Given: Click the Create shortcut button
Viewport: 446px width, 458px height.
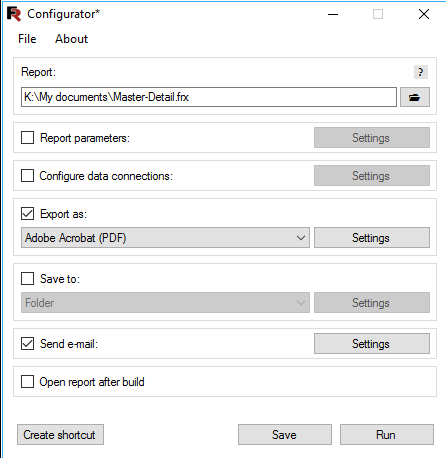Looking at the screenshot, I should point(60,435).
